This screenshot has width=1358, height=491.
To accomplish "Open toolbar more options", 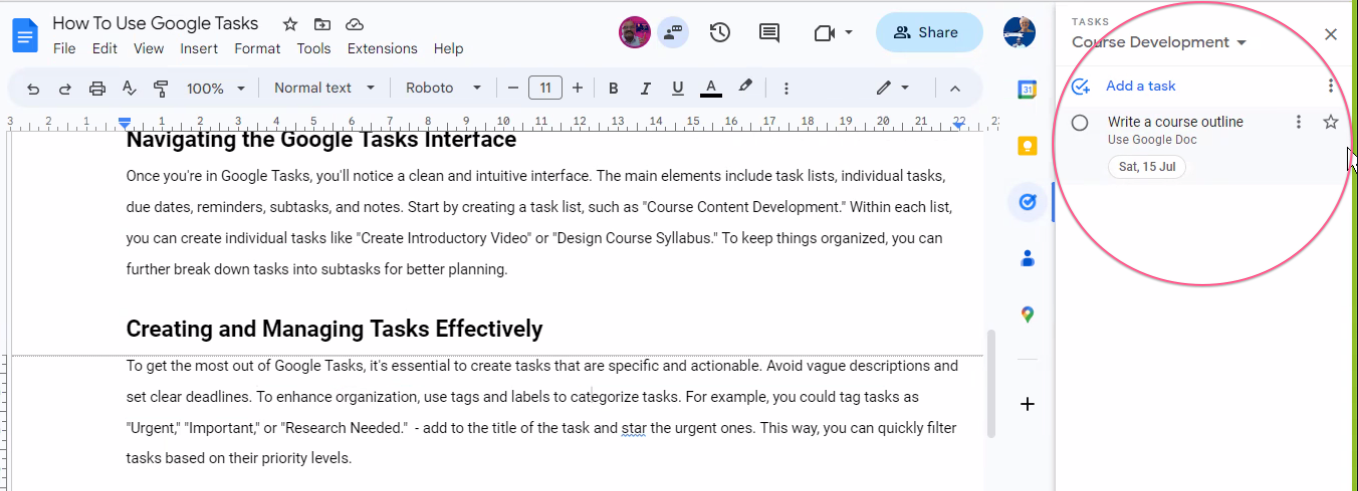I will [x=786, y=89].
